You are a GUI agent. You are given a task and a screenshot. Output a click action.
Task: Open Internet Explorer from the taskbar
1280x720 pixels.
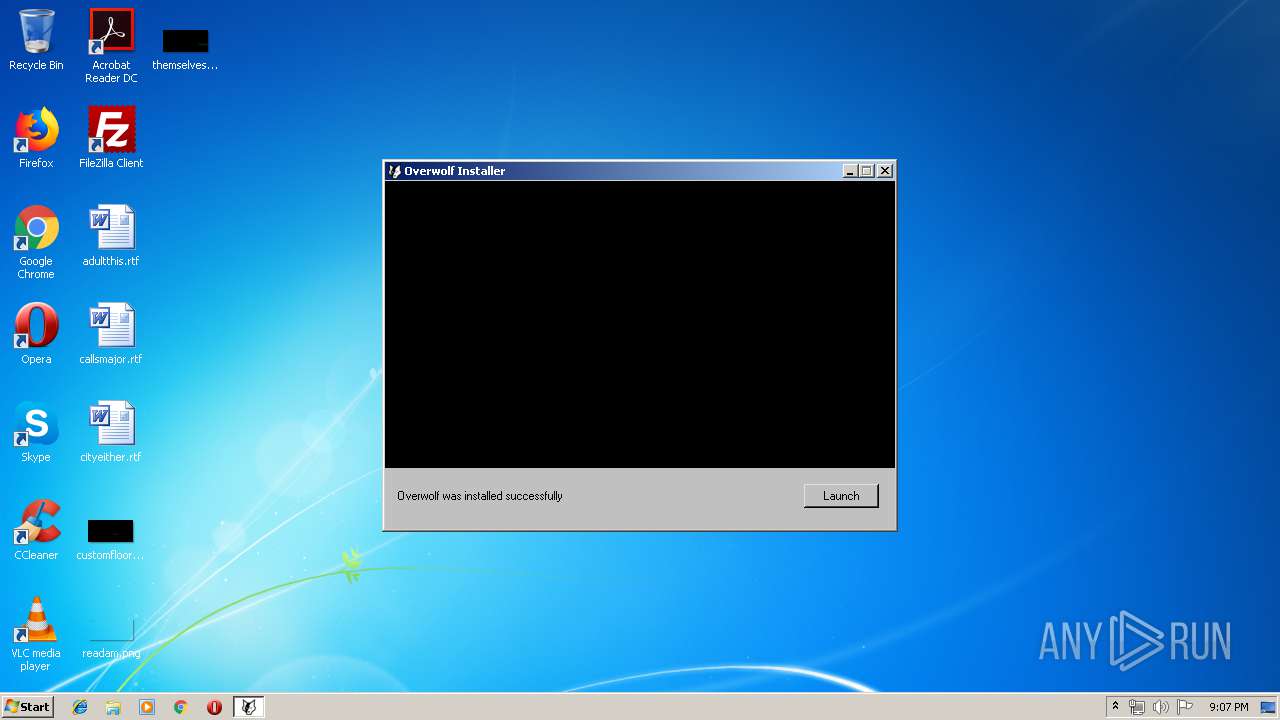80,707
